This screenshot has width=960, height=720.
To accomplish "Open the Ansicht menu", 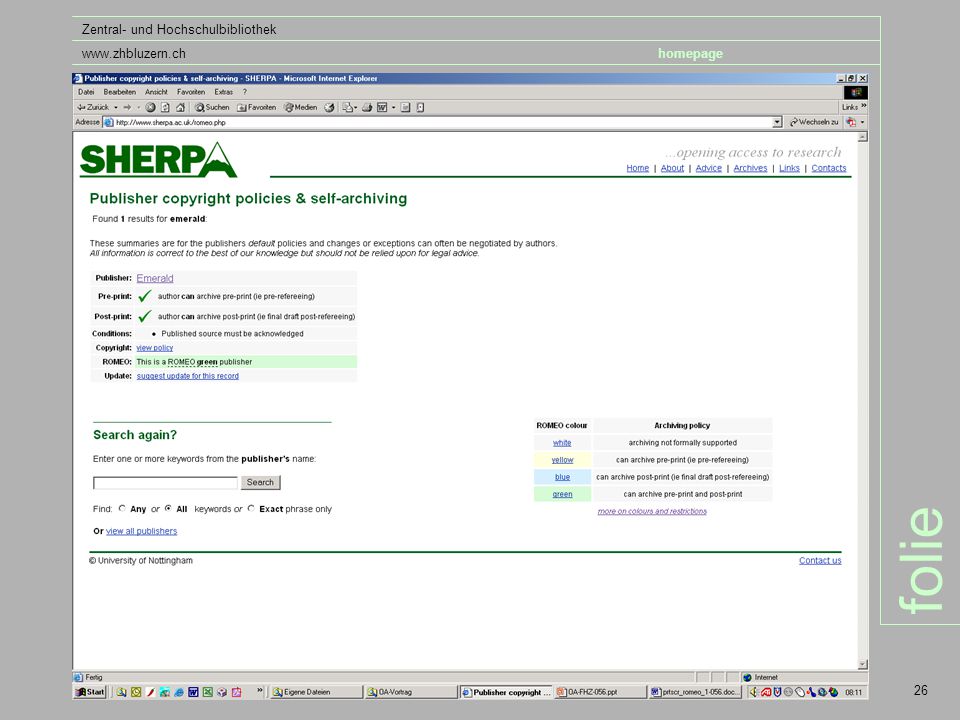I will coord(156,92).
